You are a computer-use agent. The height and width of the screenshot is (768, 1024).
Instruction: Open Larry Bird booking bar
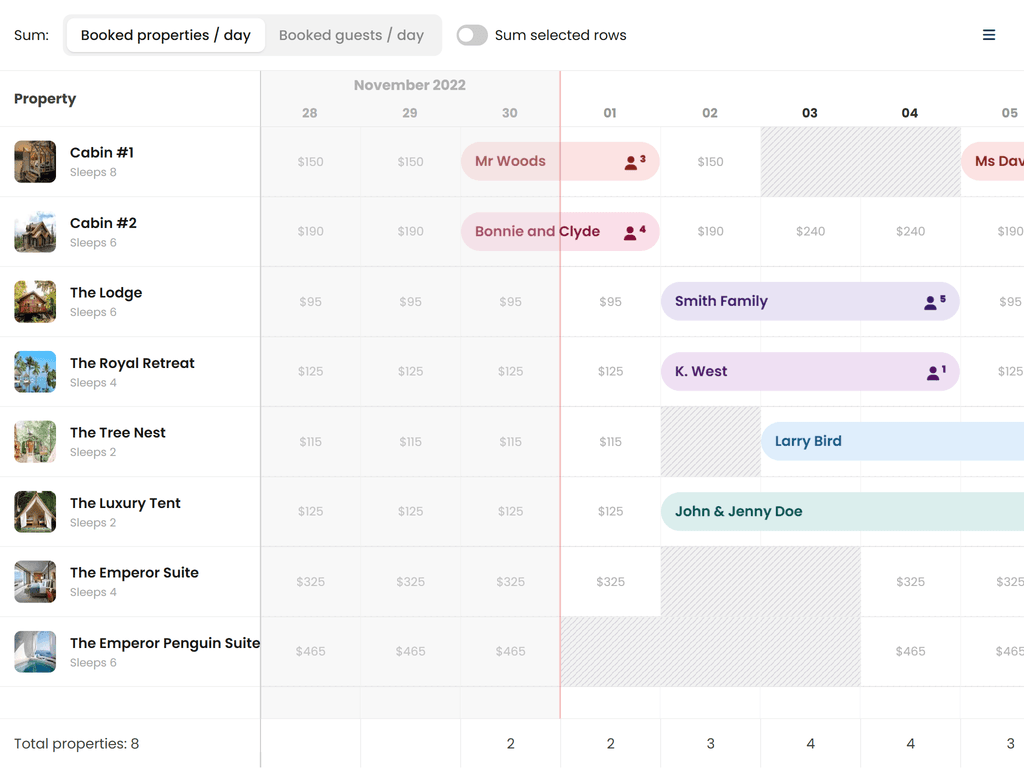890,441
